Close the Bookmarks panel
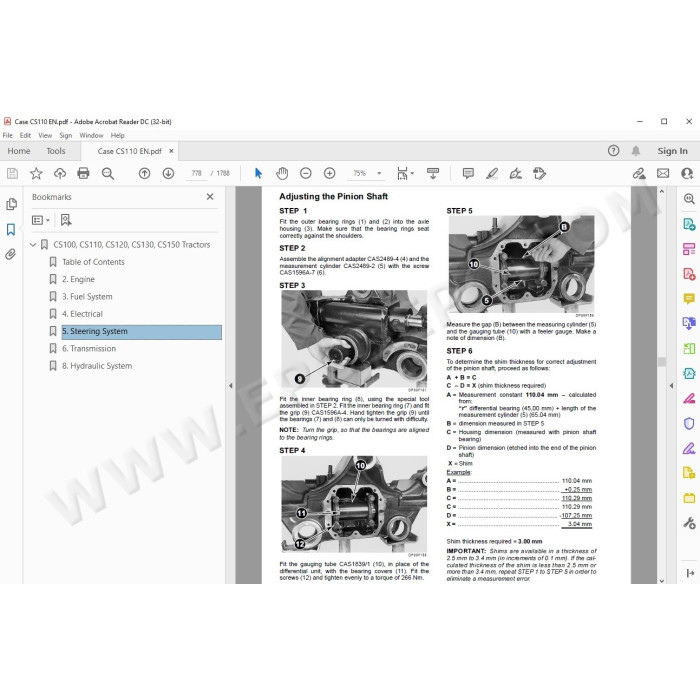700x700 pixels. [x=210, y=197]
